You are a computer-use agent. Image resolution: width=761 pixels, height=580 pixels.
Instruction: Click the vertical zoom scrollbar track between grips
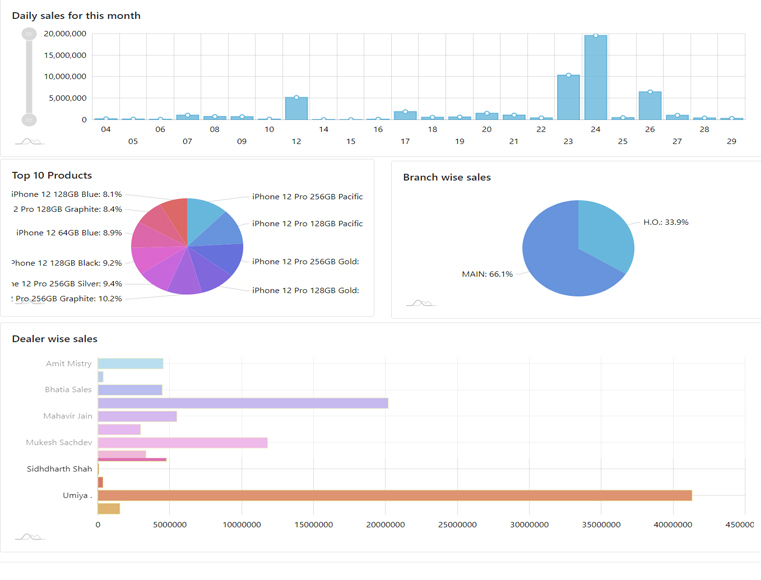[x=29, y=77]
